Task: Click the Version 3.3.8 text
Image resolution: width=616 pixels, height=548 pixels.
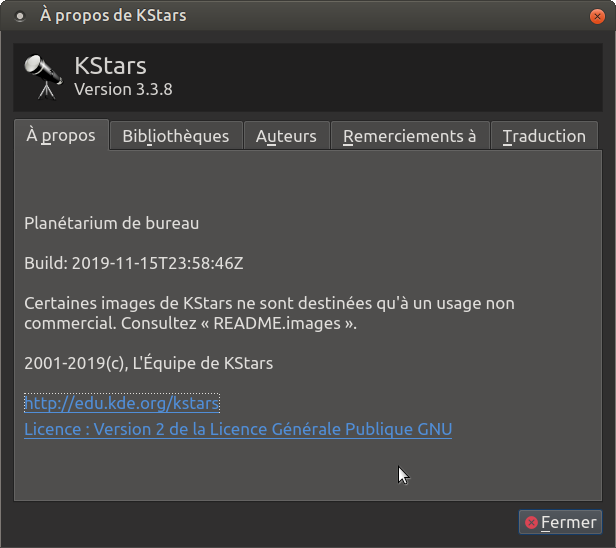Action: (x=123, y=90)
